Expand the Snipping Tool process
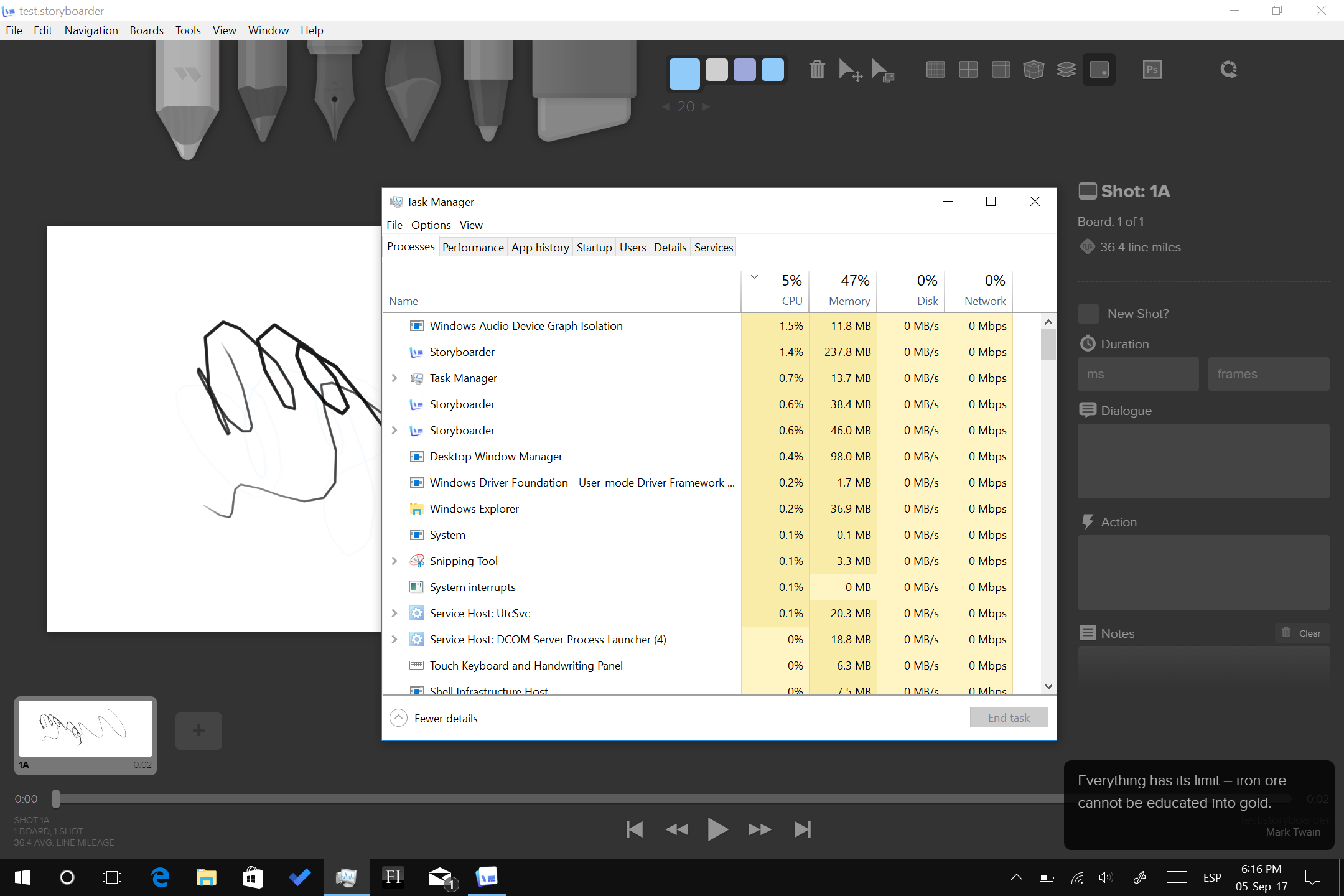Image resolution: width=1344 pixels, height=896 pixels. pyautogui.click(x=394, y=561)
